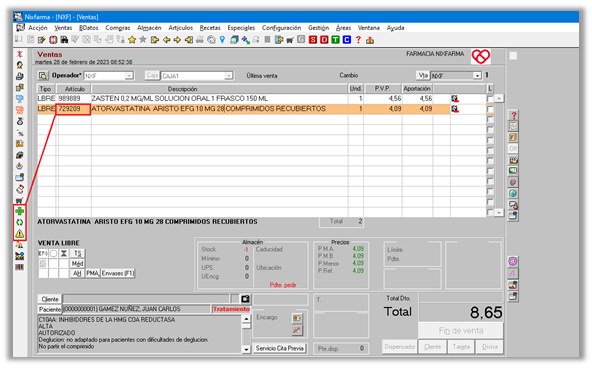
Task: Click the green recycle arrows sidebar icon
Action: tap(20, 222)
